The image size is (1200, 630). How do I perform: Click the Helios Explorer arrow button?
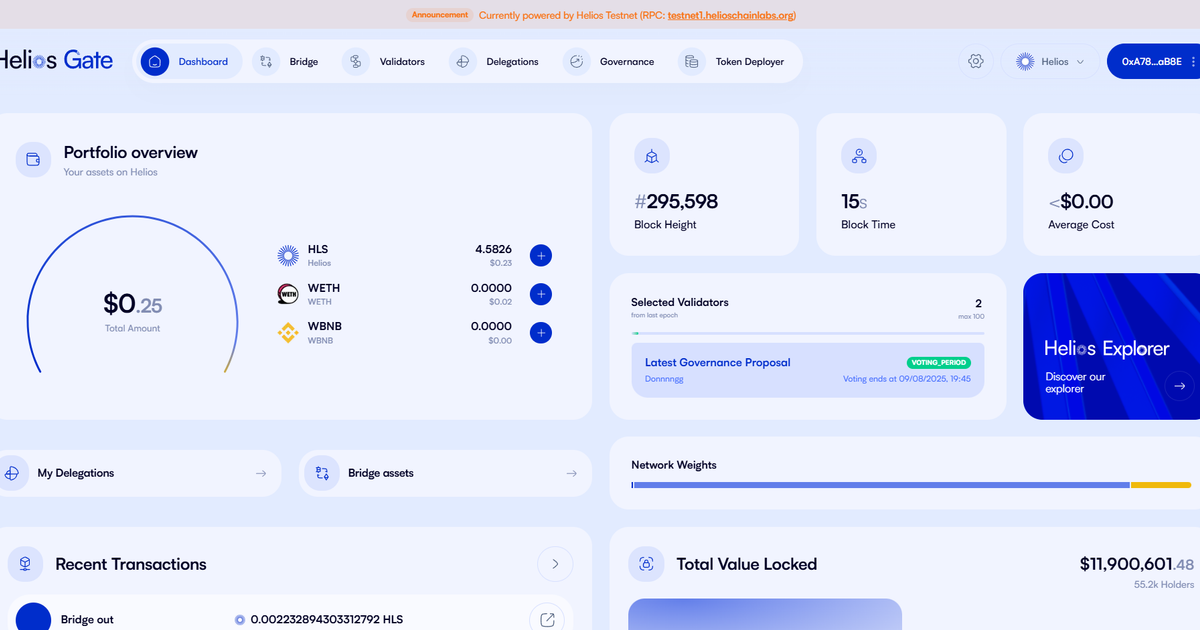[x=1180, y=386]
